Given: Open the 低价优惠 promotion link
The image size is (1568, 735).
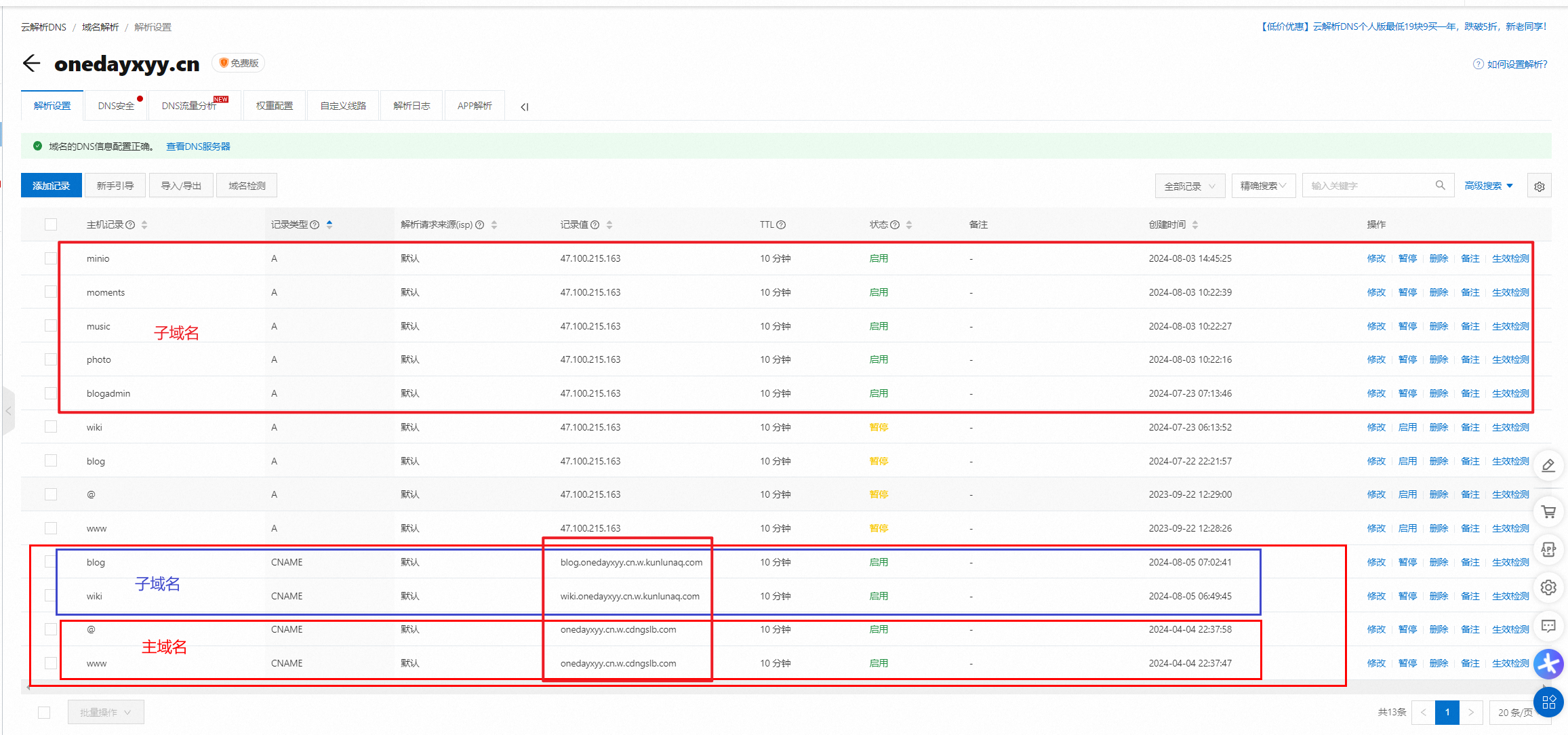Looking at the screenshot, I should click(1404, 26).
